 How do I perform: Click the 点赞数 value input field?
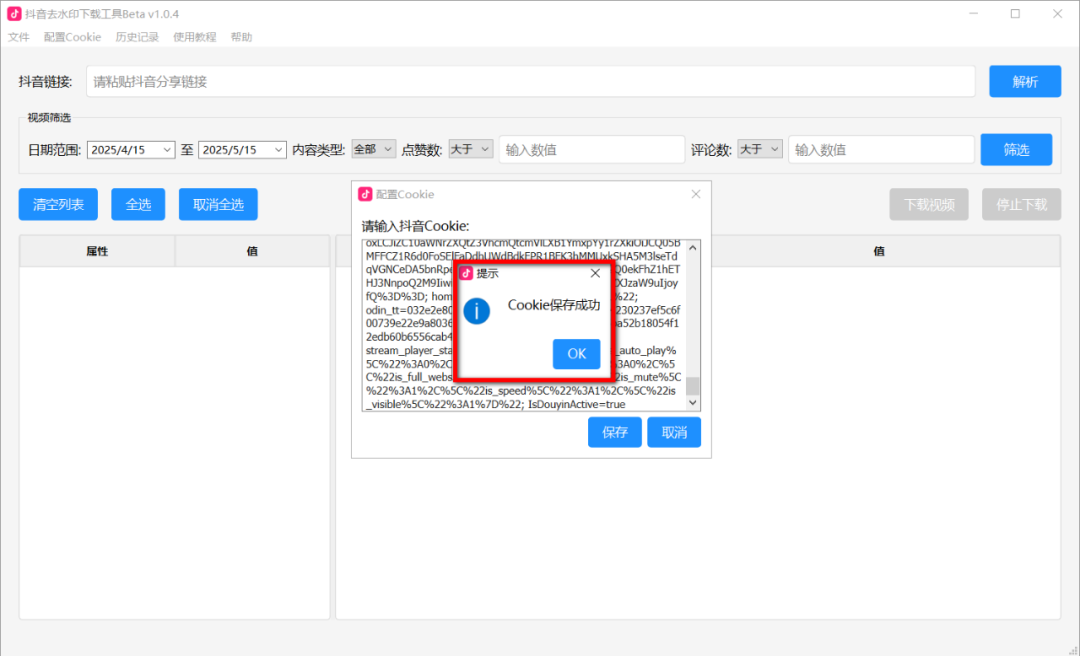pyautogui.click(x=592, y=150)
